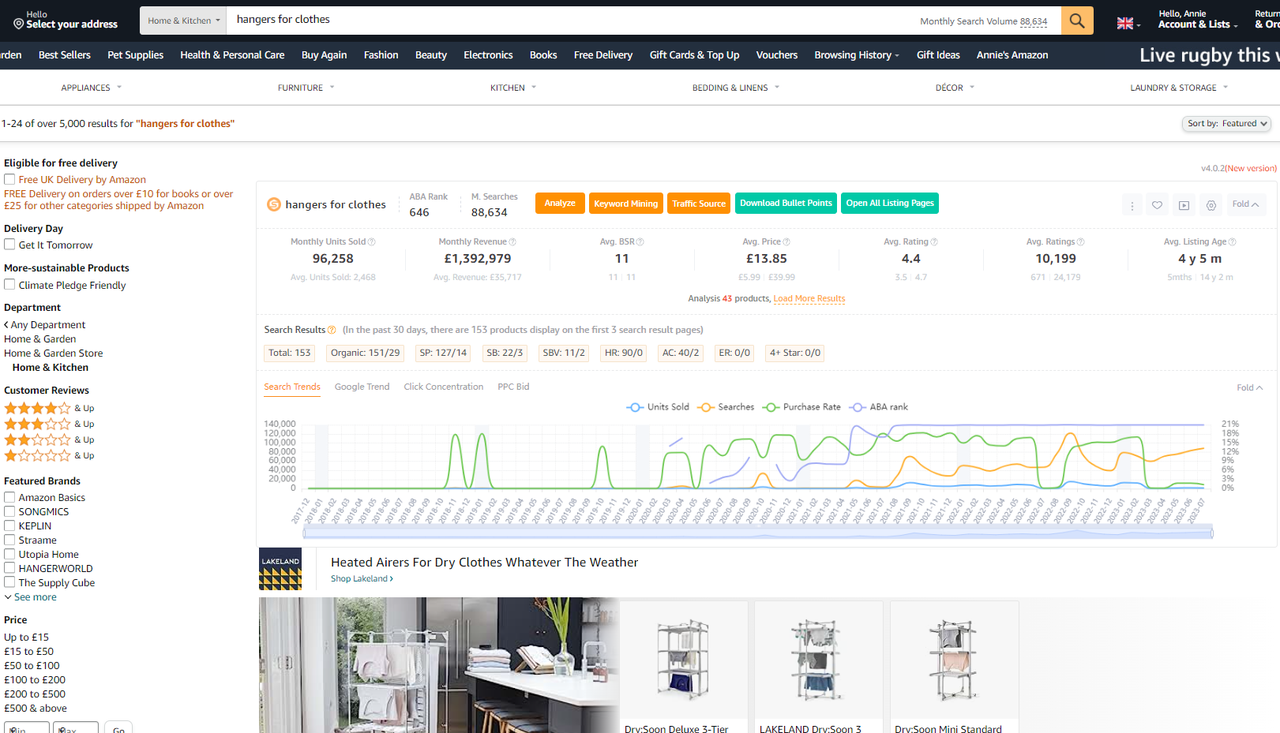Open the Account & Lists menu
The image size is (1280, 733).
click(1197, 20)
